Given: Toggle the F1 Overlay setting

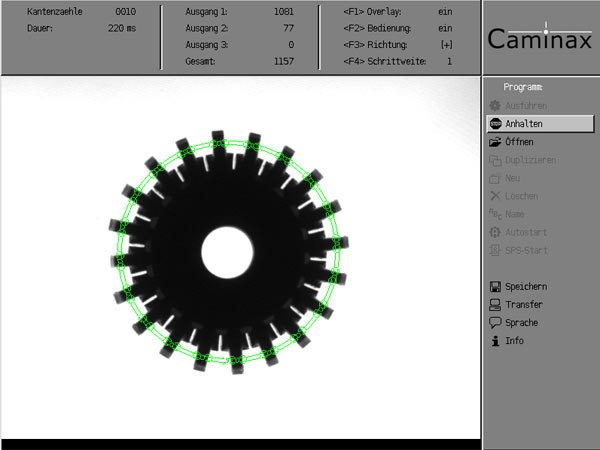Looking at the screenshot, I should point(444,12).
